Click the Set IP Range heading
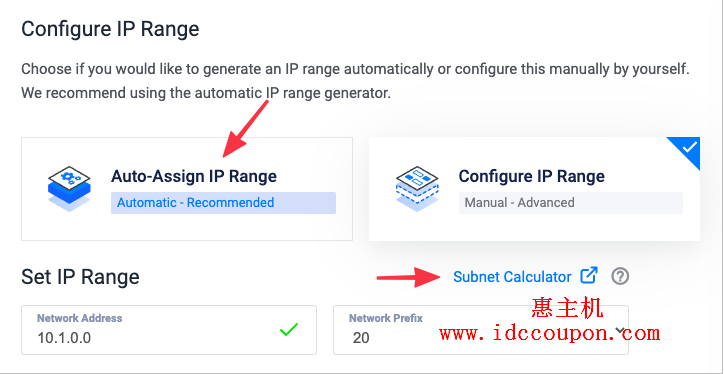 coord(80,277)
